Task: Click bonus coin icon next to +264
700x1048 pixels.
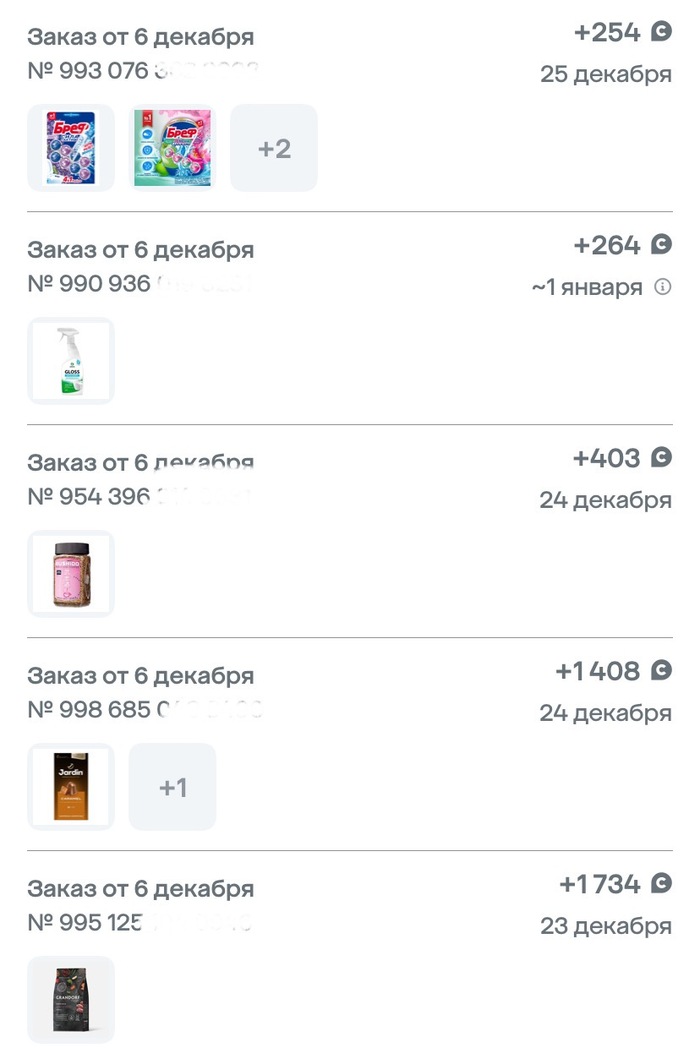Action: coord(661,245)
